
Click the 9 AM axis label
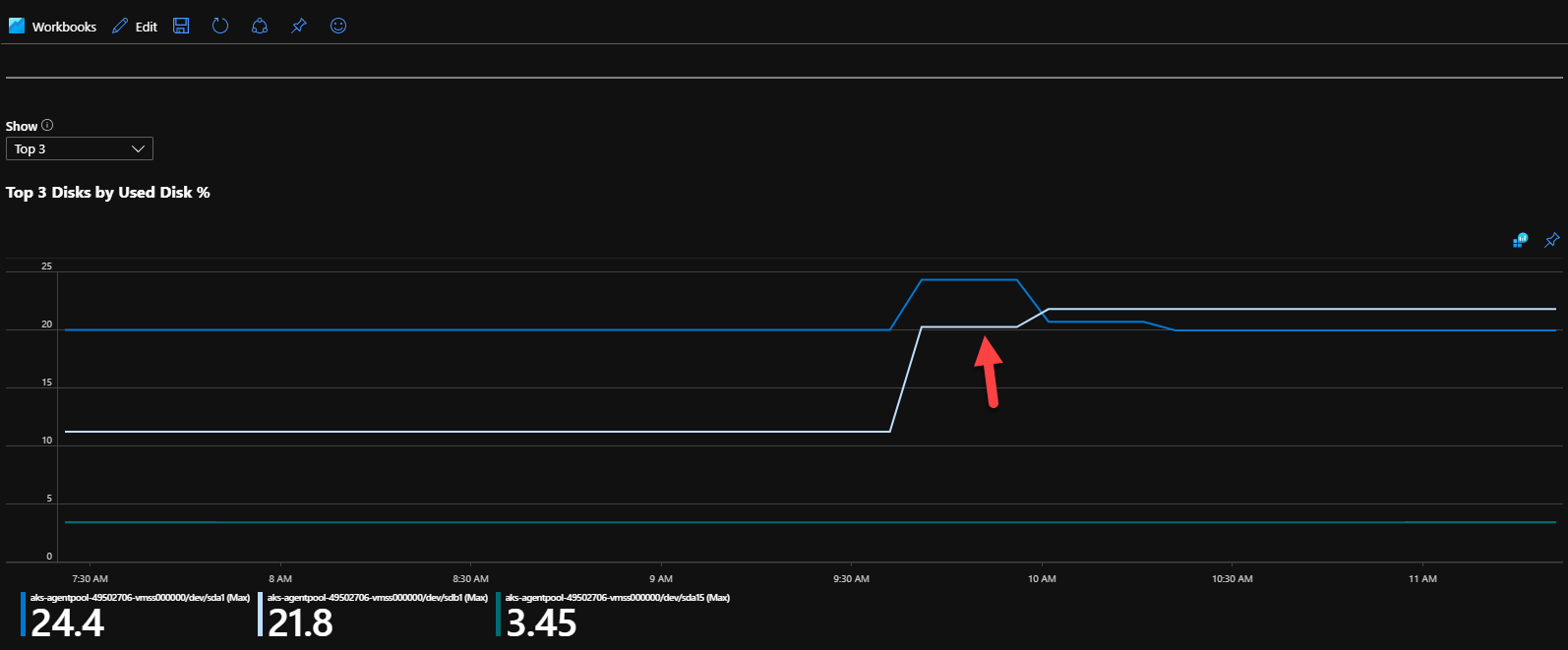661,578
